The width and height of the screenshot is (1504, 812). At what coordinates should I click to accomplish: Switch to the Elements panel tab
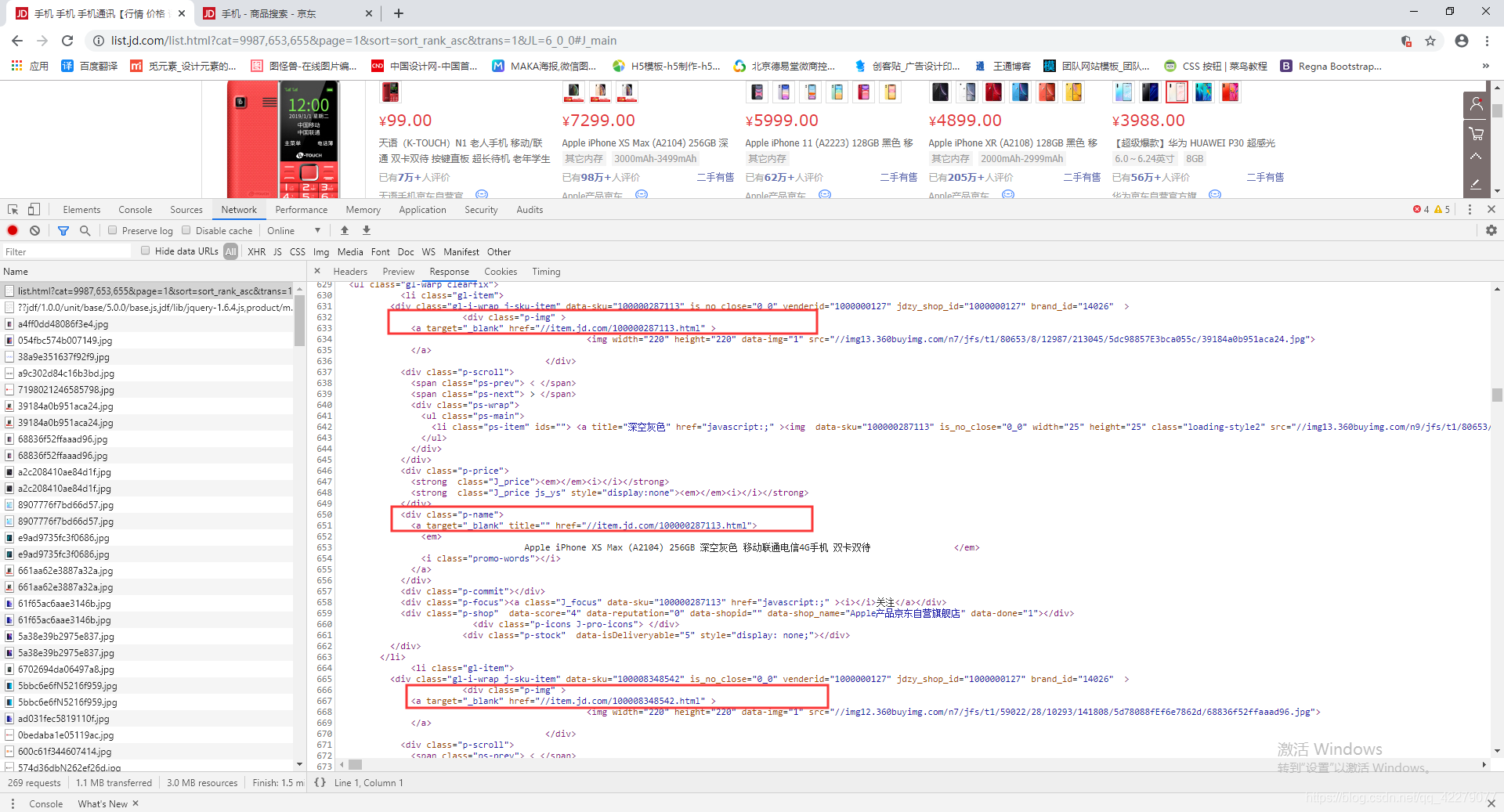pyautogui.click(x=81, y=209)
